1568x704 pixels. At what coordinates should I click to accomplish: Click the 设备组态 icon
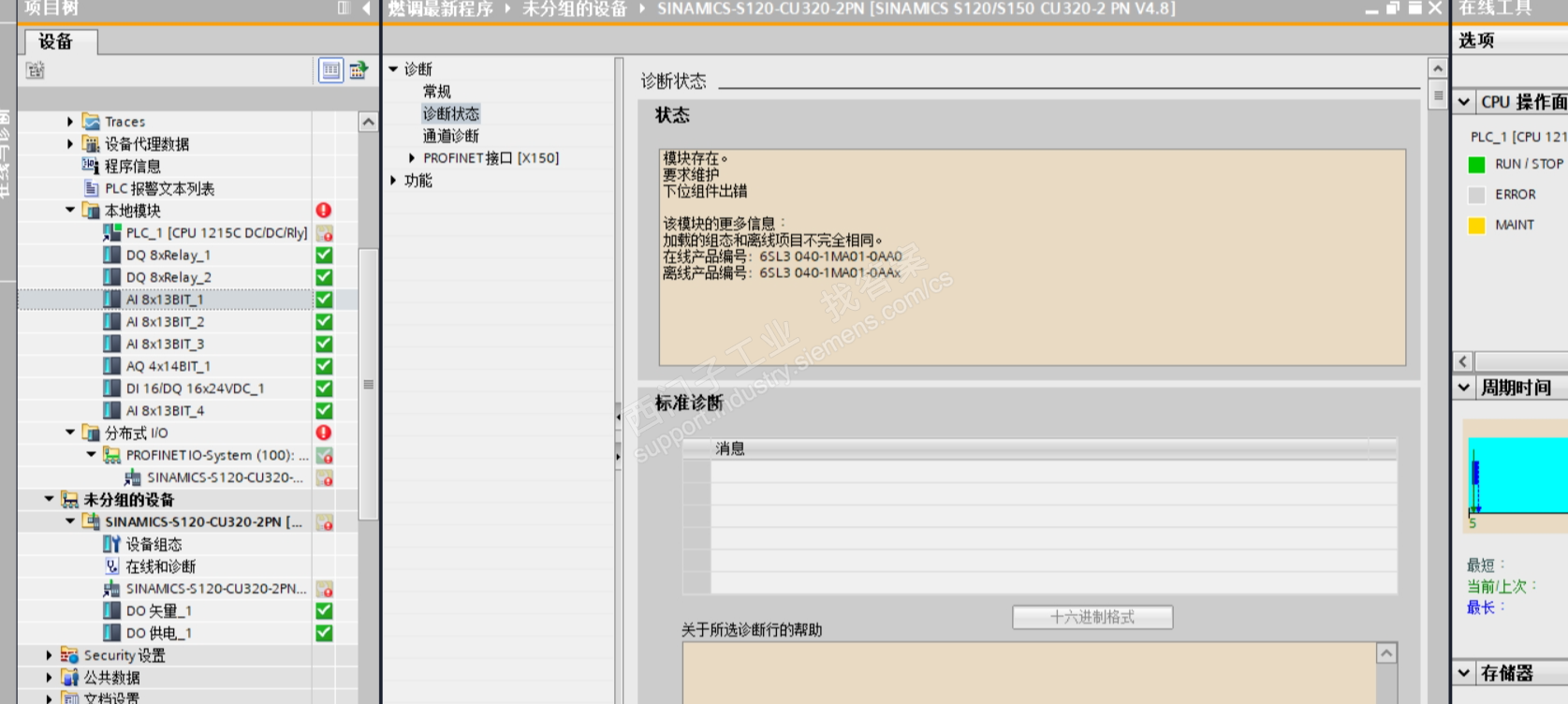tap(112, 544)
